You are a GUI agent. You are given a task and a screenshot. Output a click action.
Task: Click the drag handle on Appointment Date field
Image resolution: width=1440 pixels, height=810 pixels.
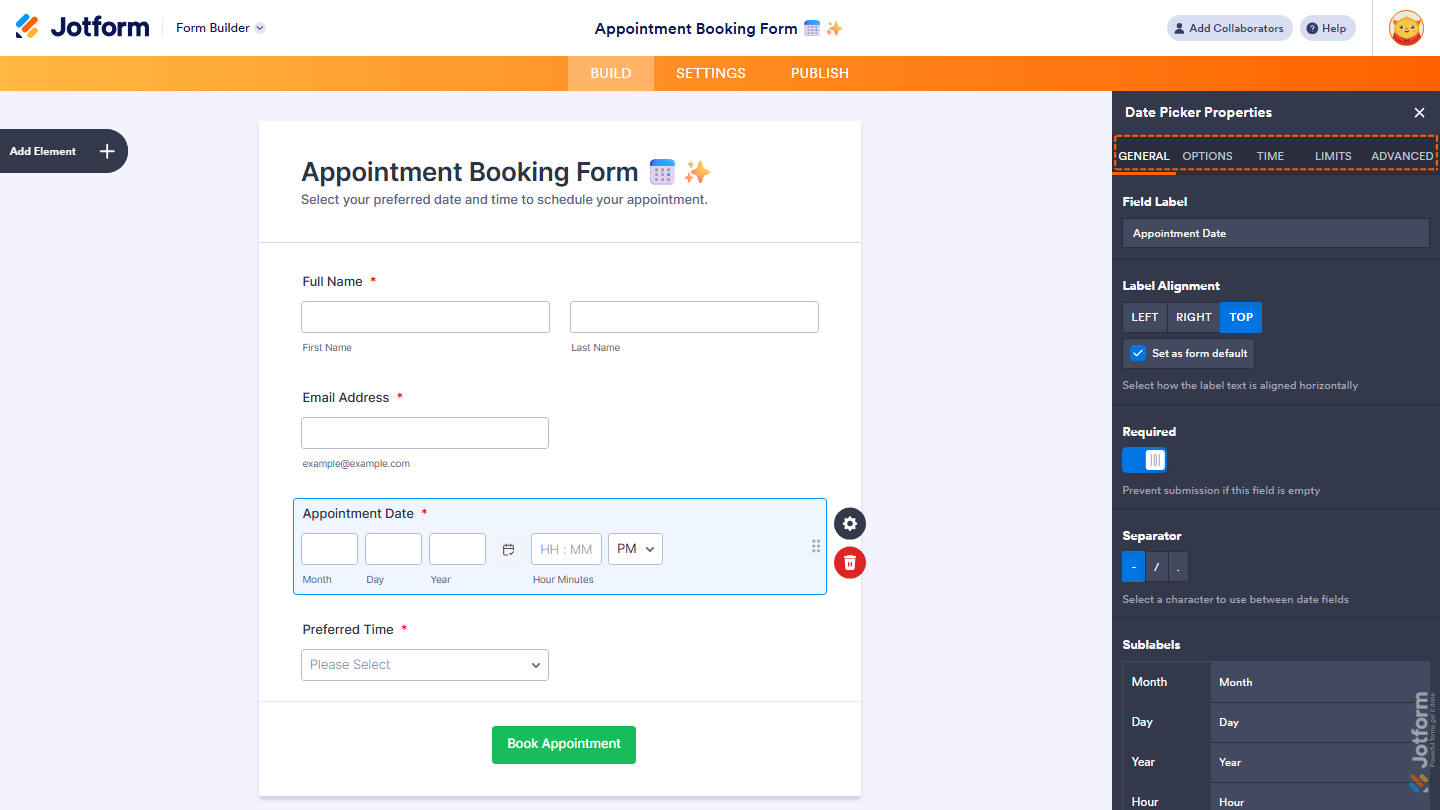[x=816, y=546]
